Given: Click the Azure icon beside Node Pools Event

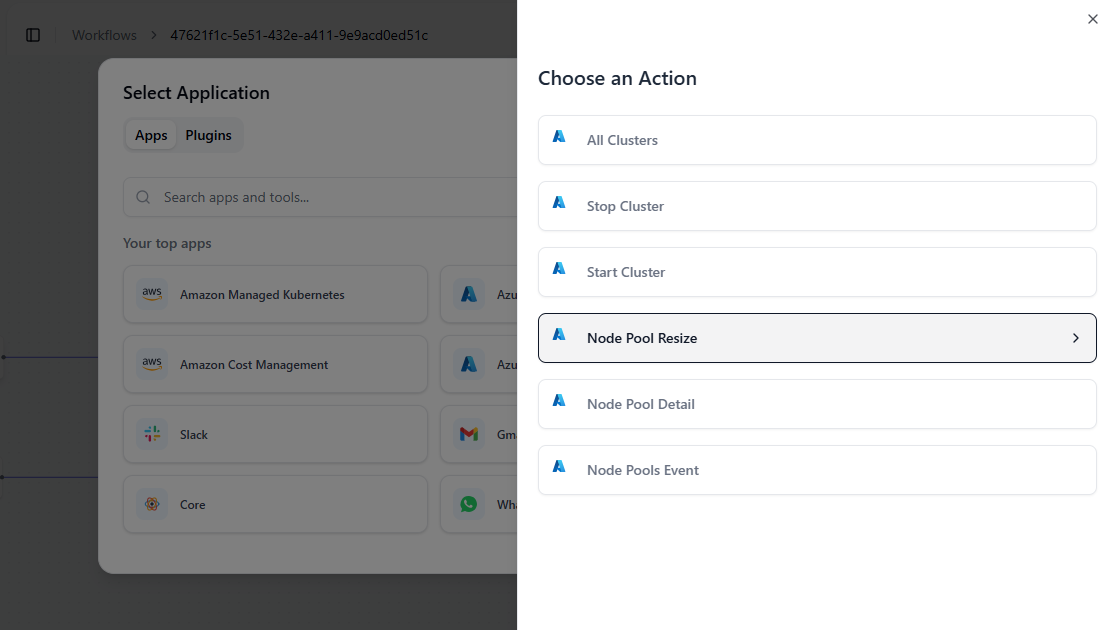Looking at the screenshot, I should tap(559, 467).
